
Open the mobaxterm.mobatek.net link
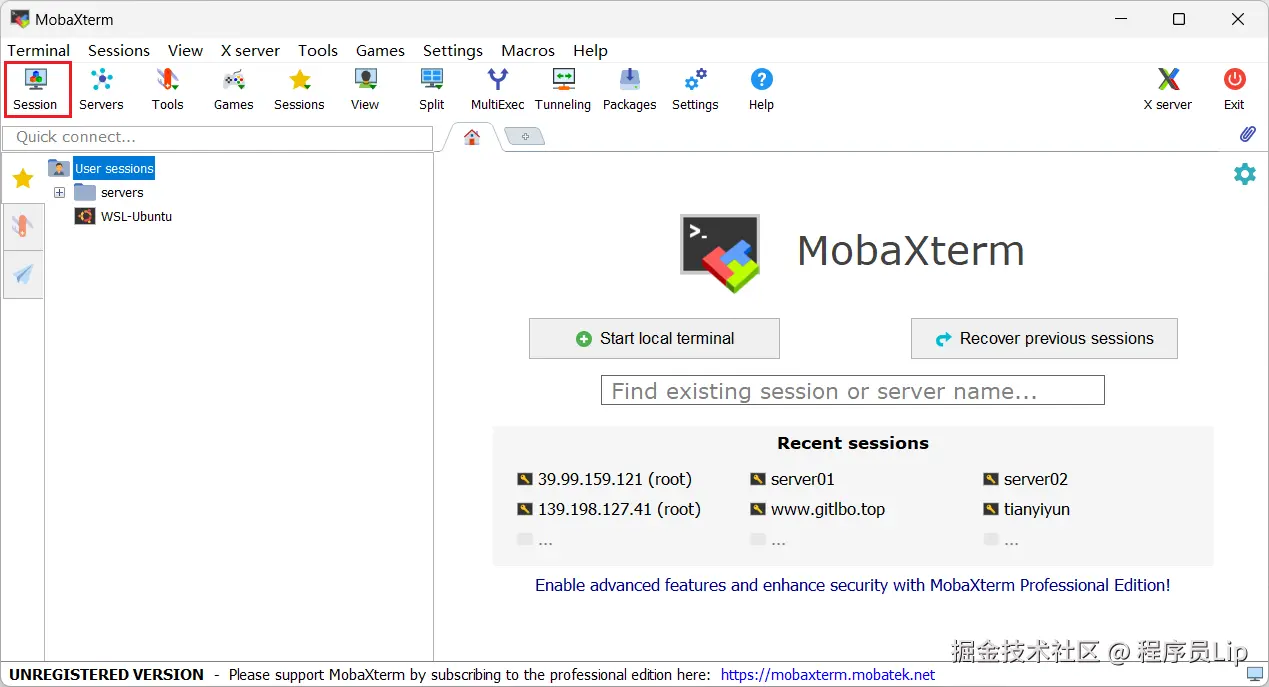point(828,675)
